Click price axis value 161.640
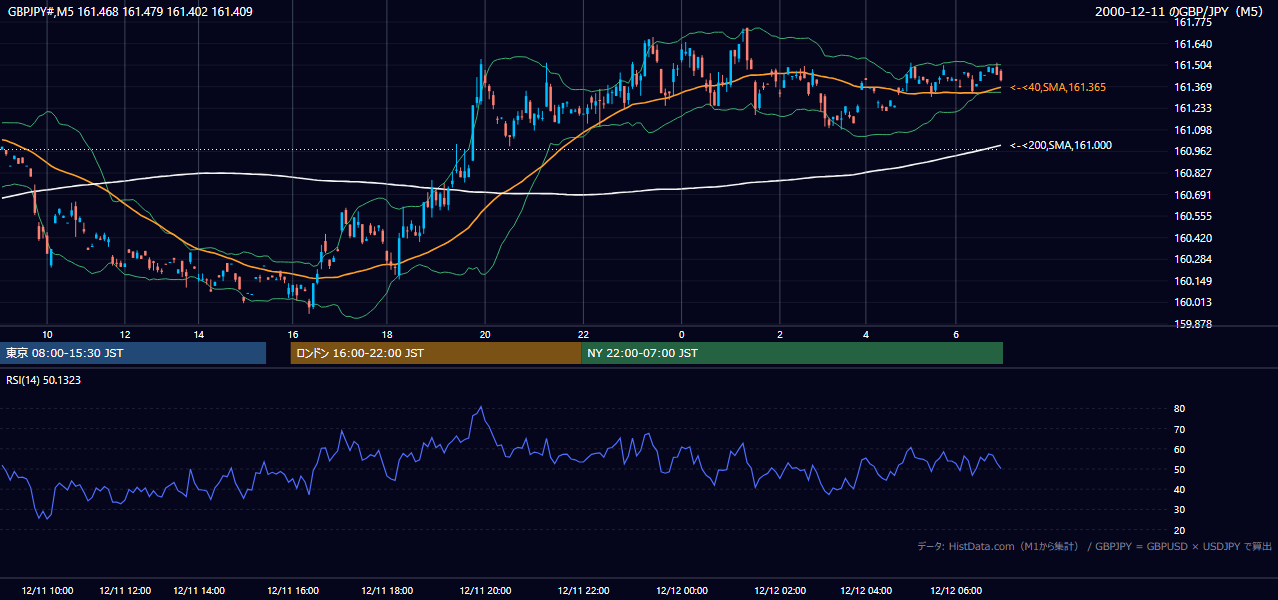The image size is (1278, 600). tap(1194, 44)
